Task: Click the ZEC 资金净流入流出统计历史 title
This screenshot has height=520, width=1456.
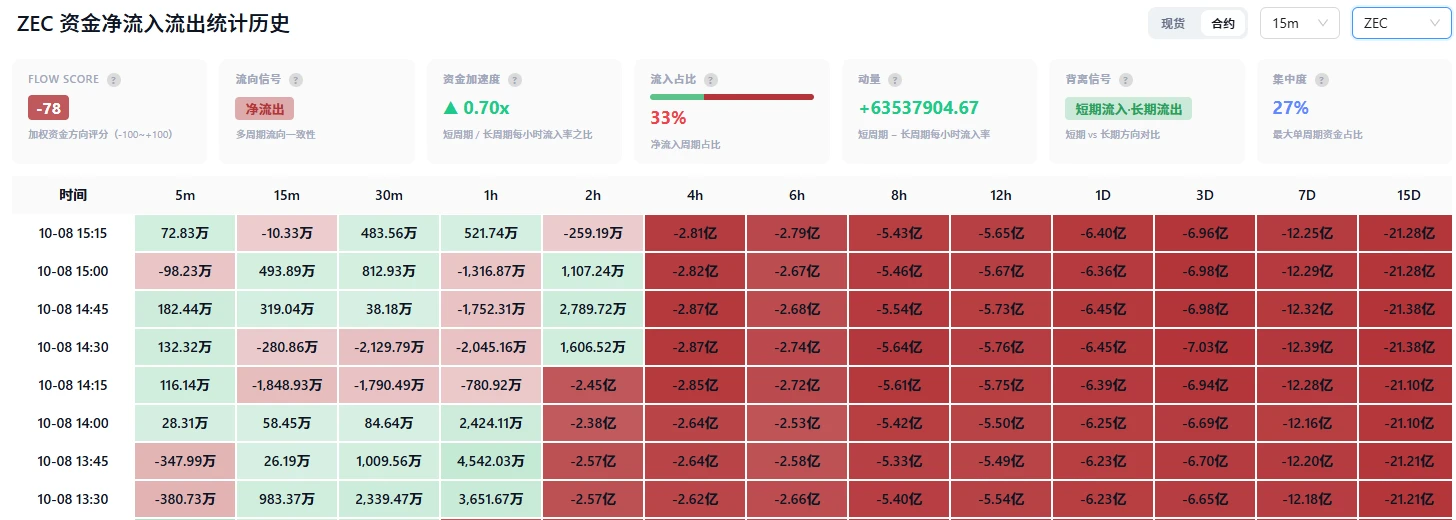Action: [154, 24]
